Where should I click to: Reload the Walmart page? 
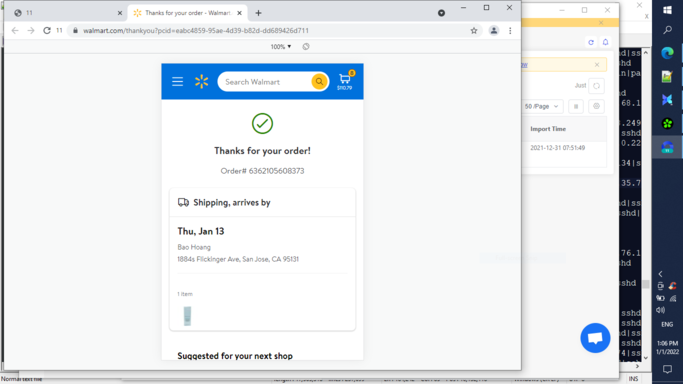point(47,30)
